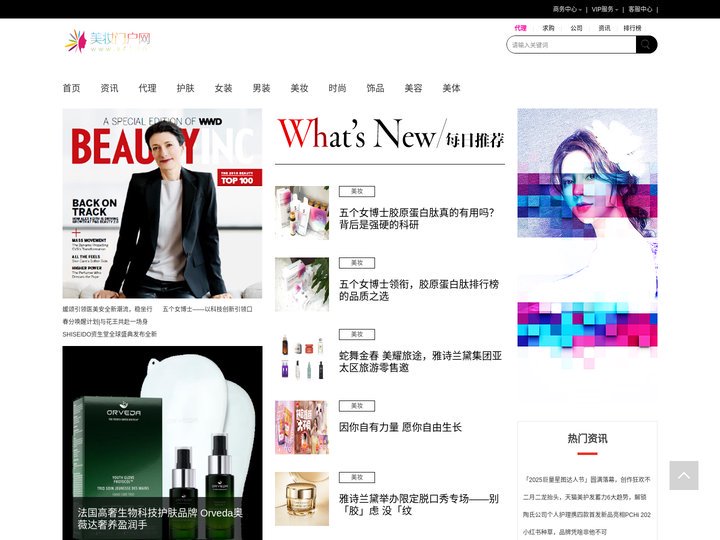Open thumbnail of 五个女博士领衔 article
Screen dimensions: 720x540
coord(302,284)
